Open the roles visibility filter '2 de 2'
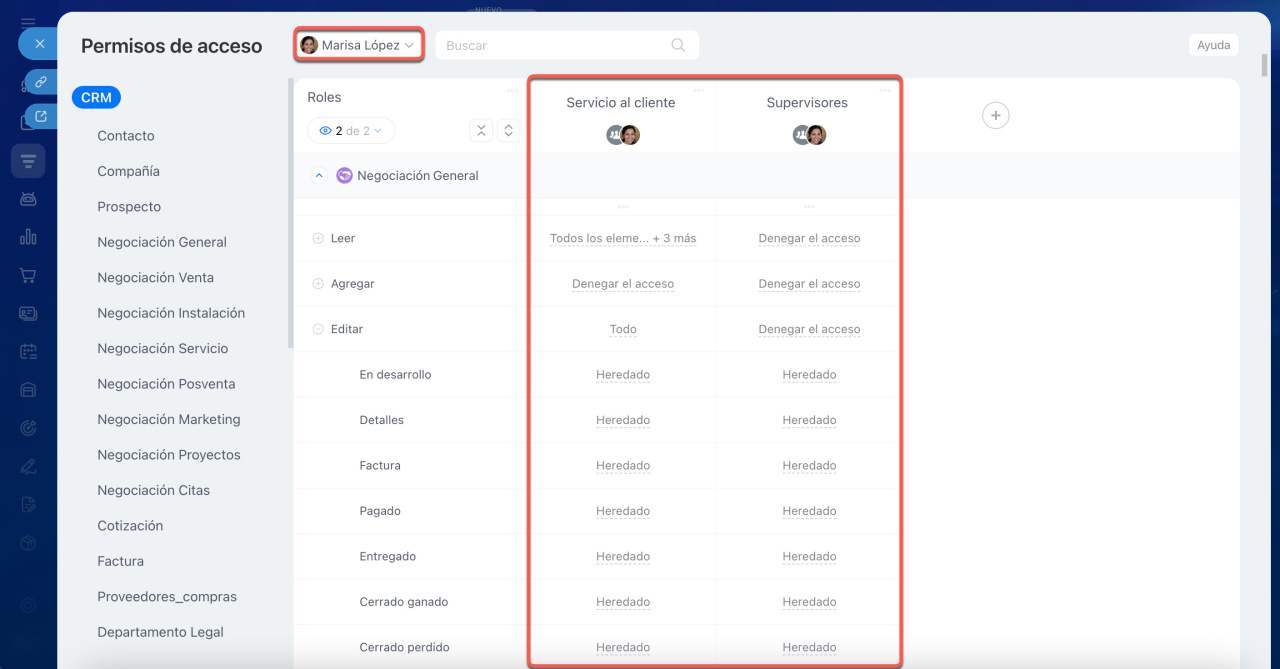The height and width of the screenshot is (669, 1280). 351,131
